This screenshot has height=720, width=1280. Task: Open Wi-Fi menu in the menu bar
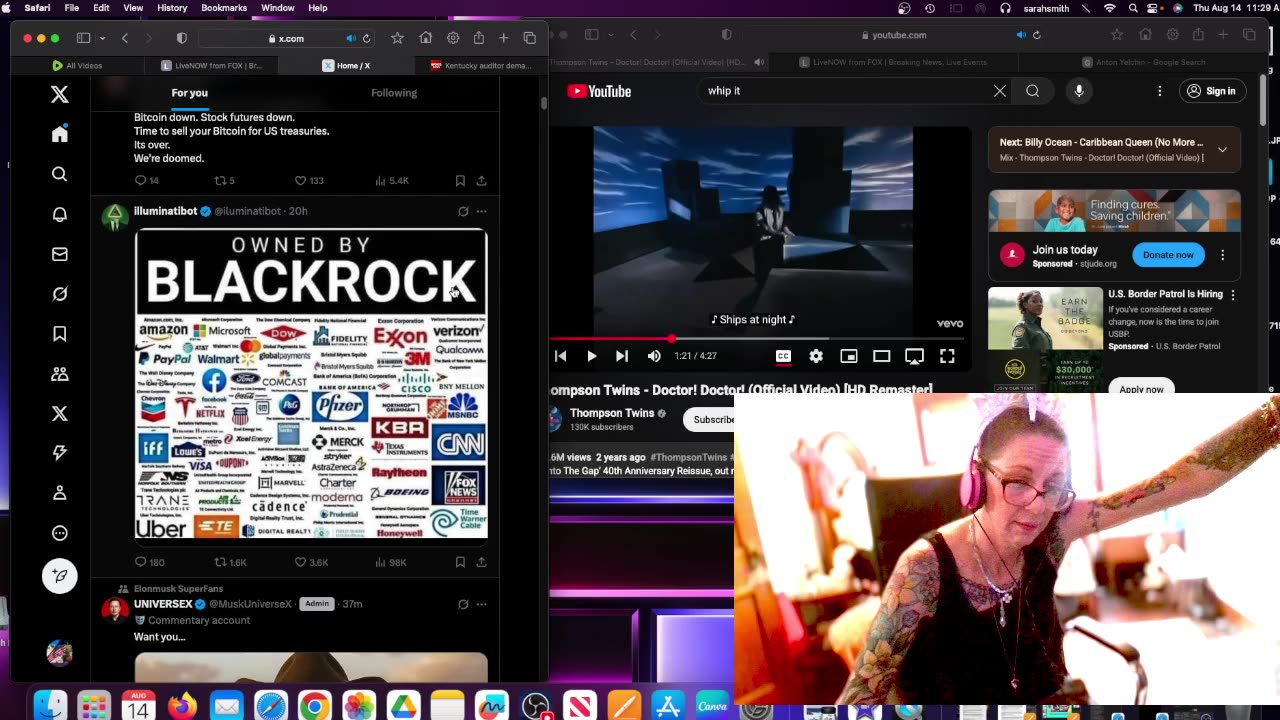[x=1109, y=8]
